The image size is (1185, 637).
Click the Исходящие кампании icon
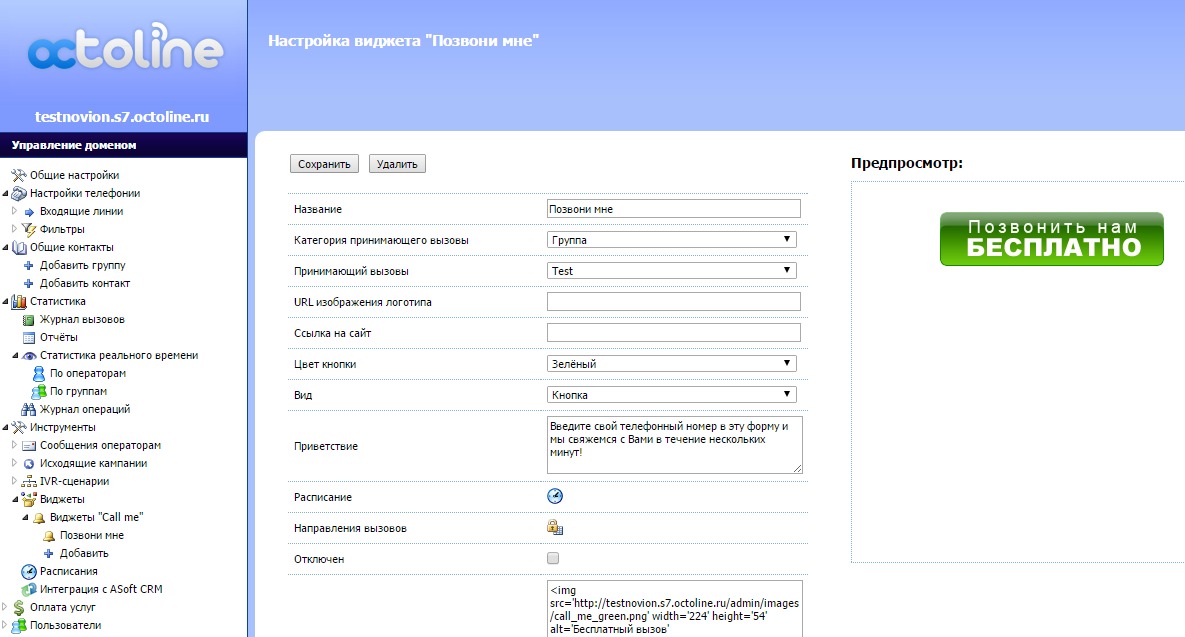[29, 464]
